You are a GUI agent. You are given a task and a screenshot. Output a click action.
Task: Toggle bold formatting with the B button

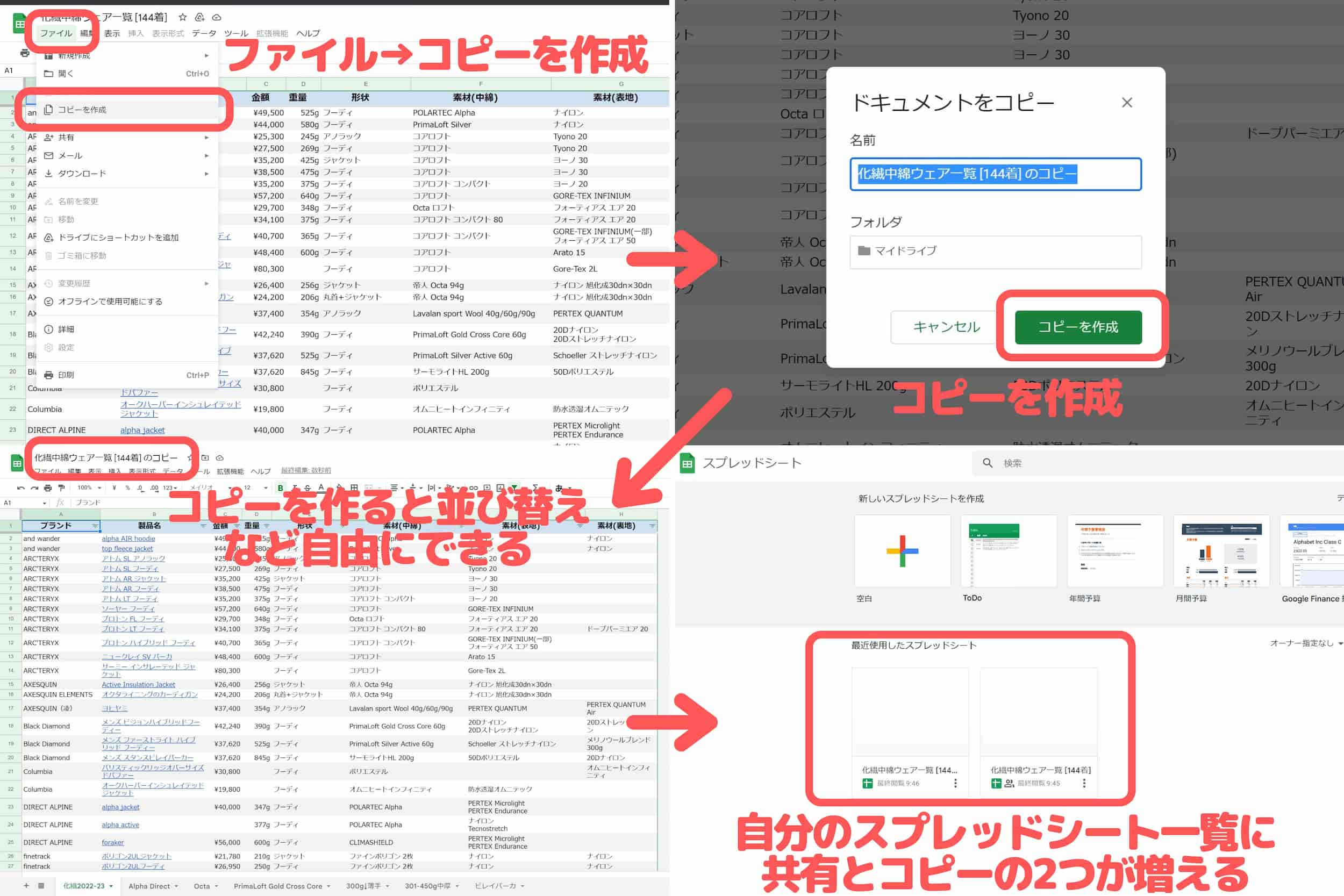pos(280,488)
